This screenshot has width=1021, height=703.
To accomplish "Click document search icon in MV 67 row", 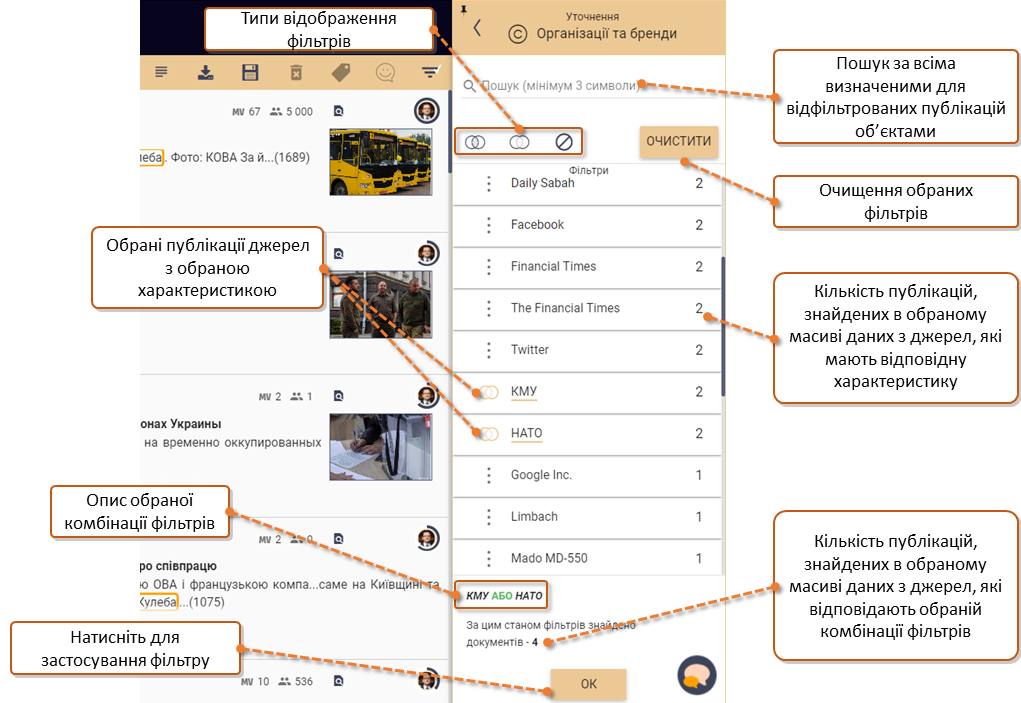I will point(339,111).
